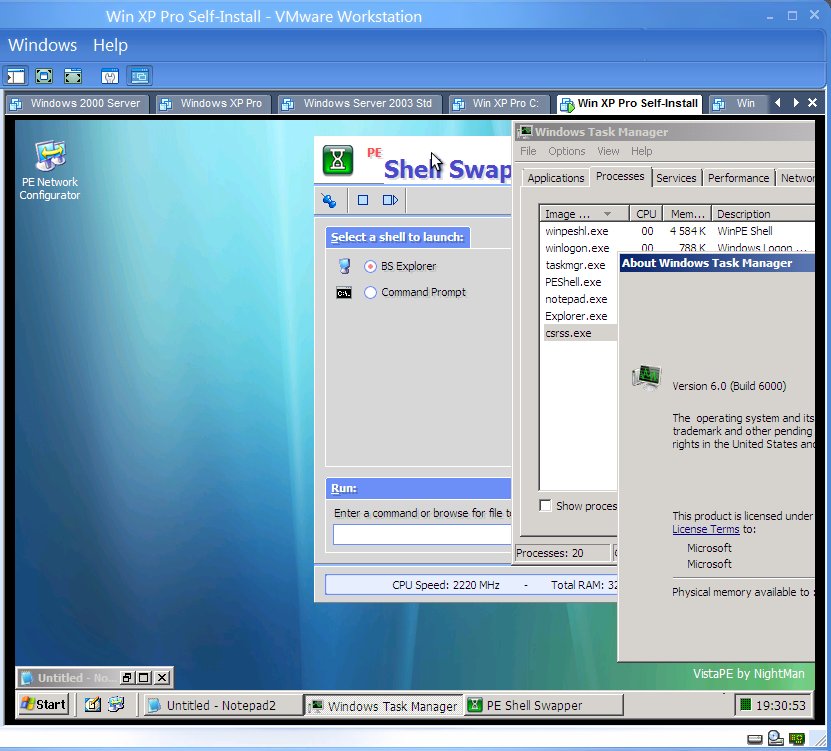The image size is (831, 751).
Task: Switch to Windows Server 2003 Std tab
Action: tap(359, 103)
